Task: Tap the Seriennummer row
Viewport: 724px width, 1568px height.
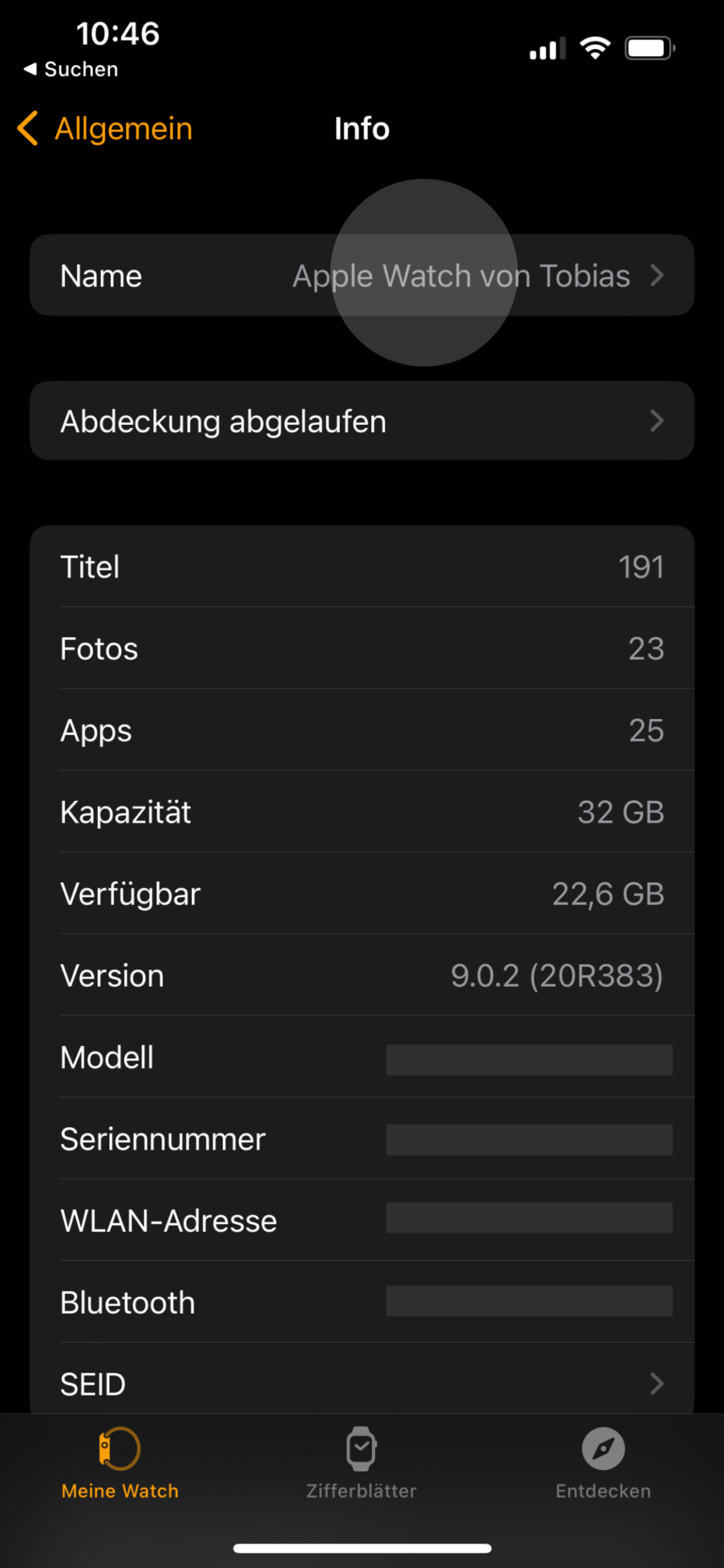Action: click(x=362, y=1139)
